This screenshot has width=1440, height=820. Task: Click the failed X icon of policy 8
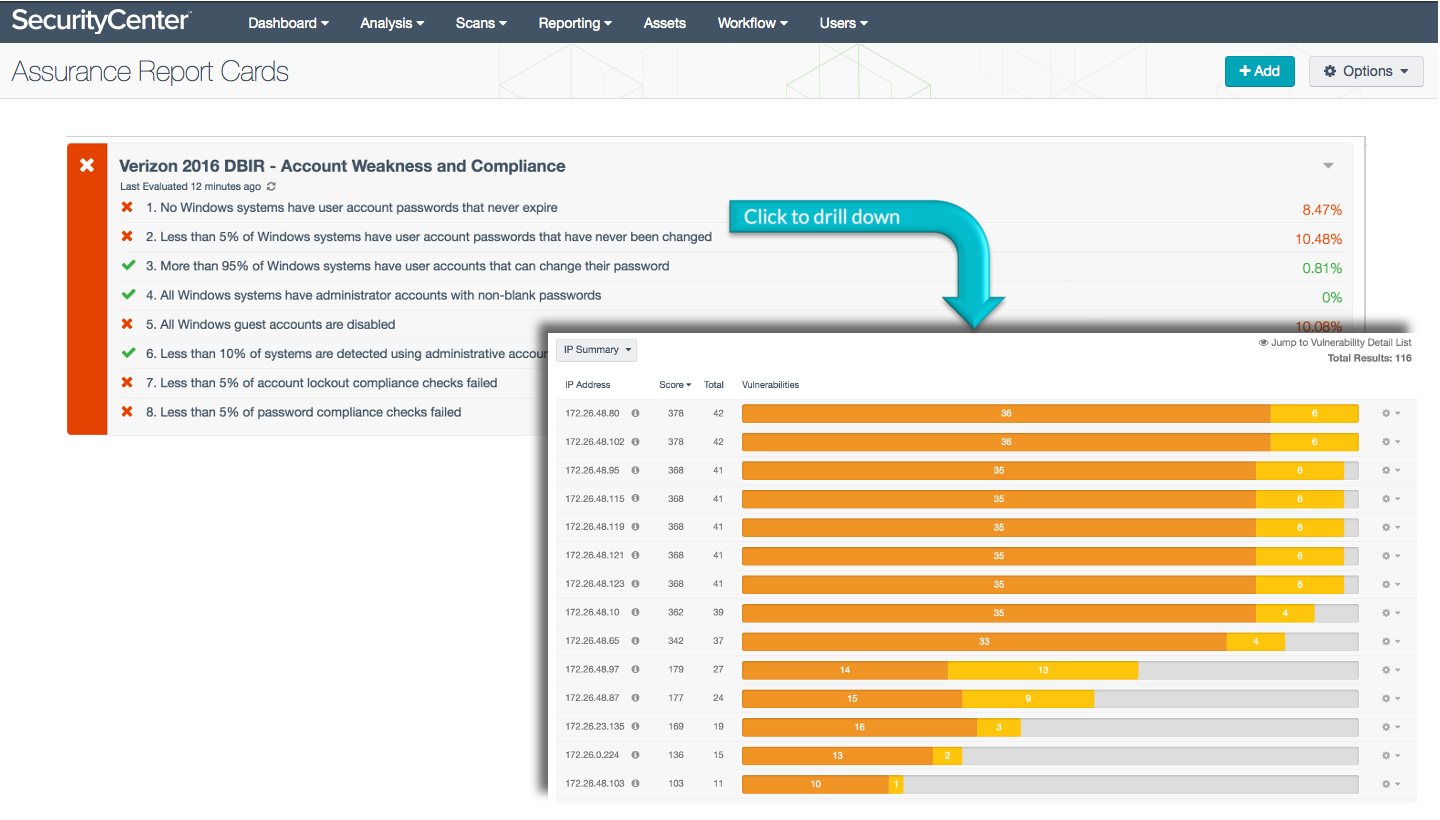click(127, 412)
